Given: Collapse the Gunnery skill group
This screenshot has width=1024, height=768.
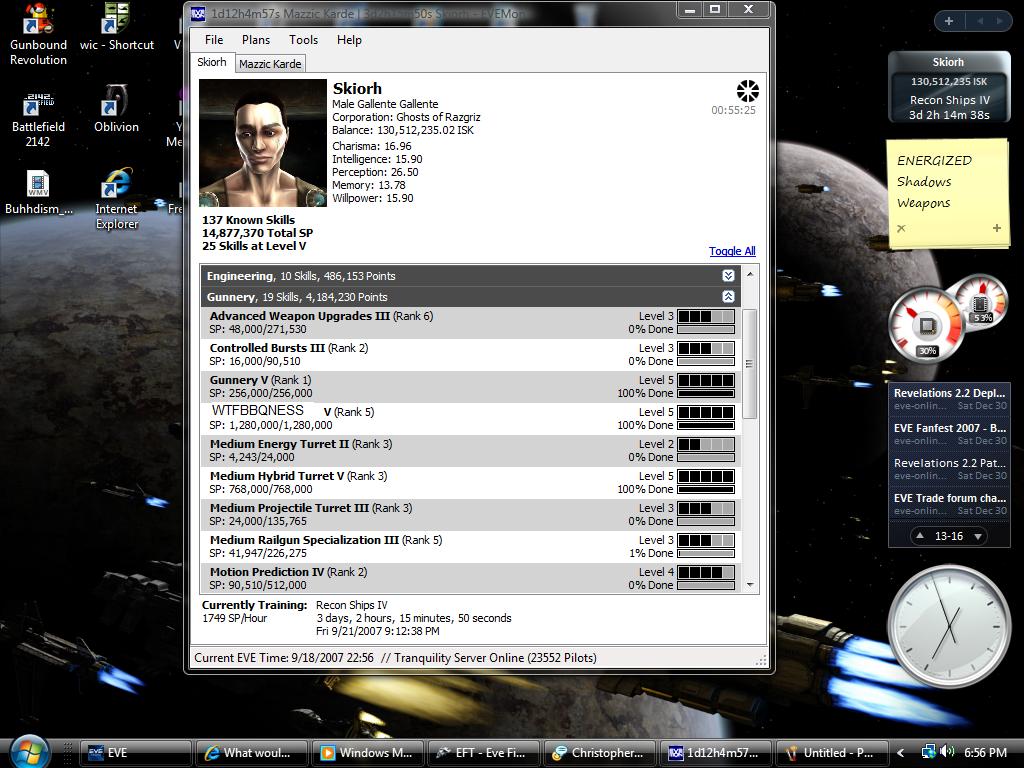Looking at the screenshot, I should point(728,296).
